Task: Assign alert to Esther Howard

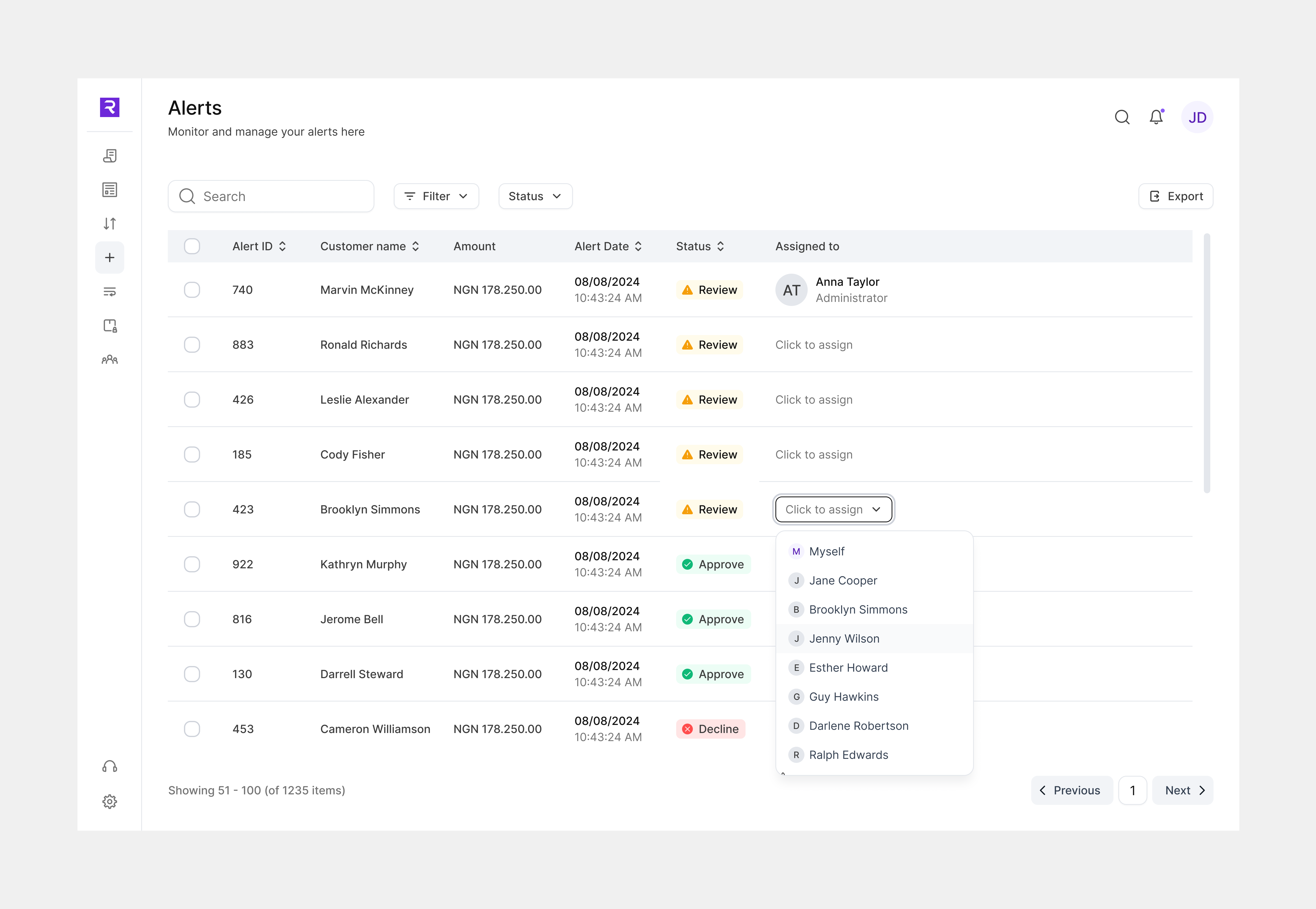Action: 874,668
